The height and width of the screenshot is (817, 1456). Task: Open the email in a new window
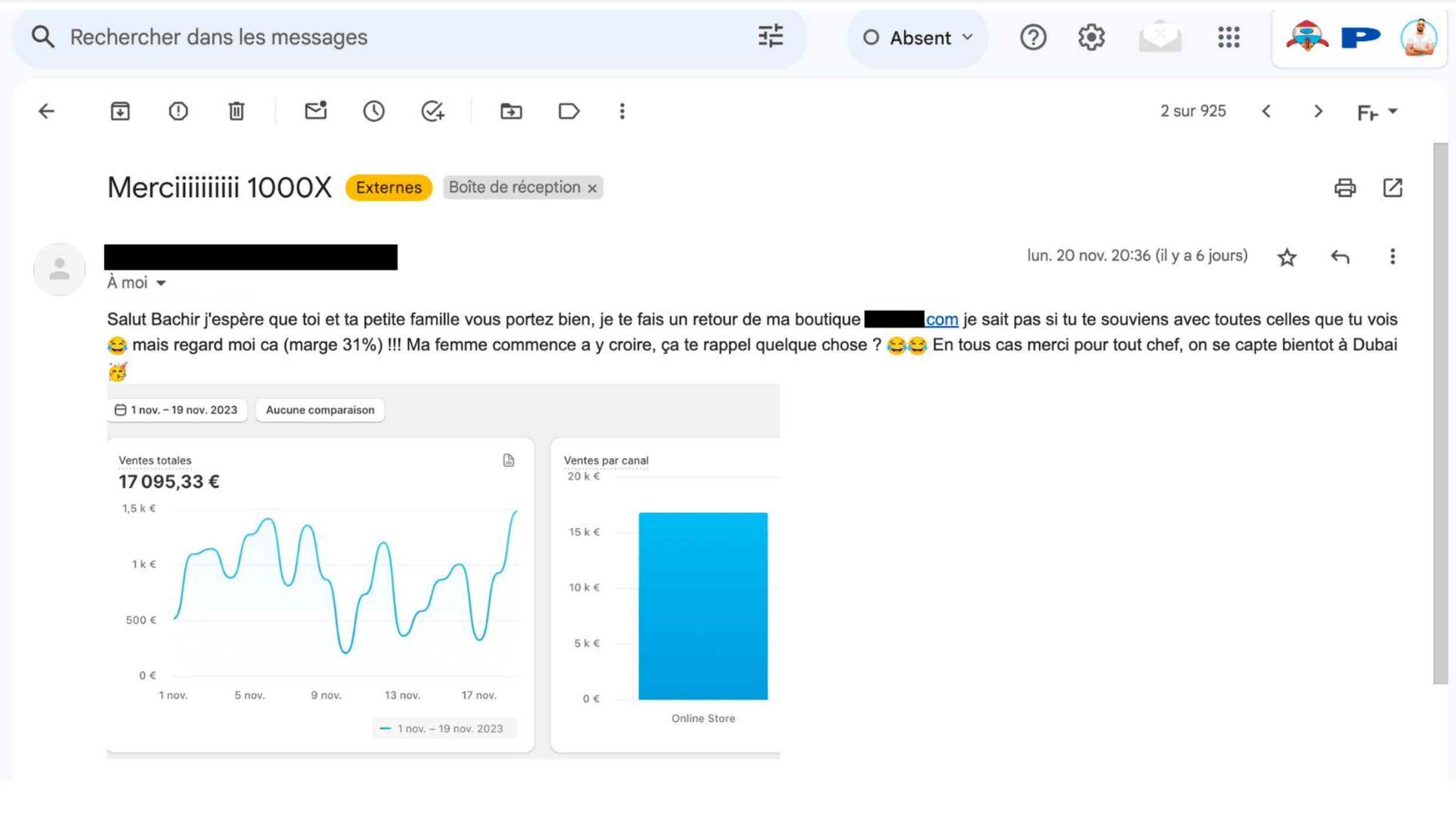point(1392,188)
